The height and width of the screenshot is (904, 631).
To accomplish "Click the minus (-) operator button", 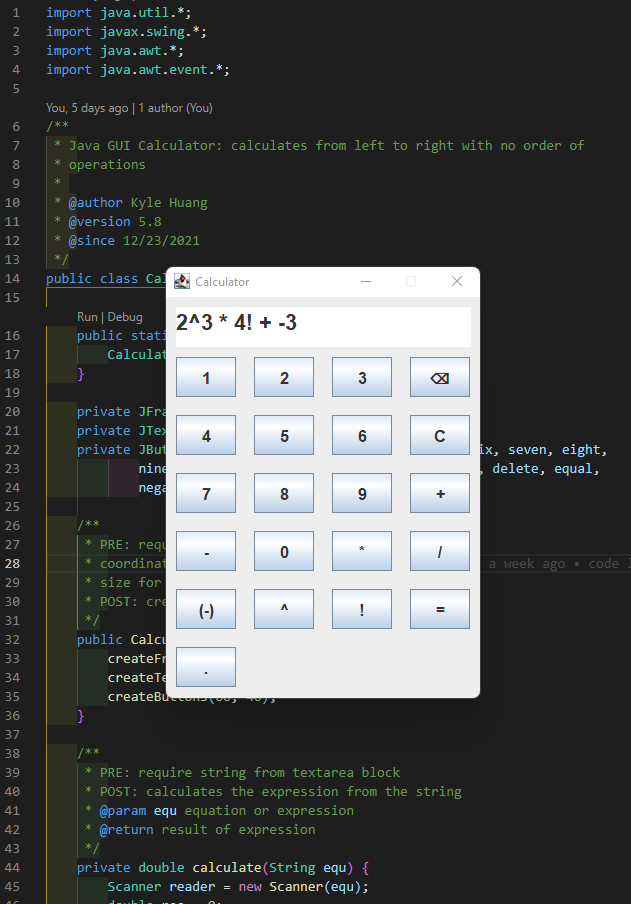I will [206, 551].
